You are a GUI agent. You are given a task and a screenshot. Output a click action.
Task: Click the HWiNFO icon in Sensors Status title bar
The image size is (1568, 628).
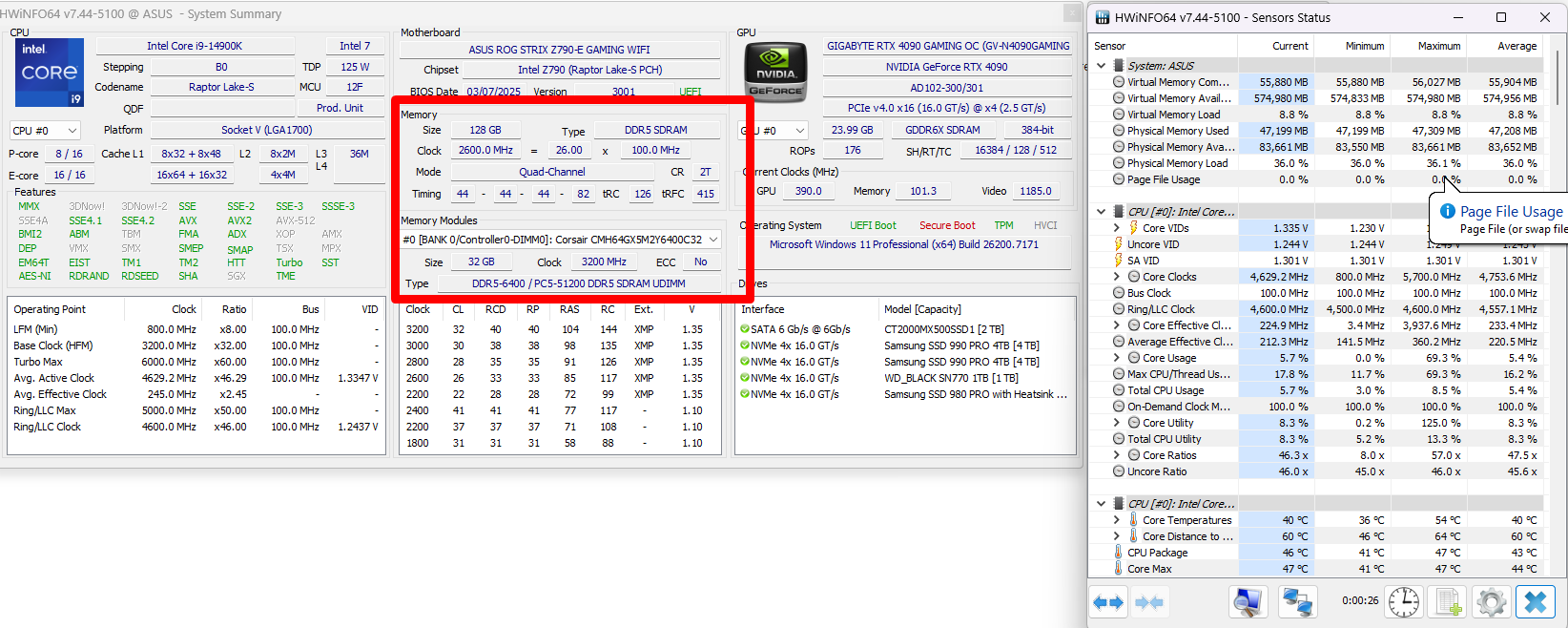(1103, 17)
